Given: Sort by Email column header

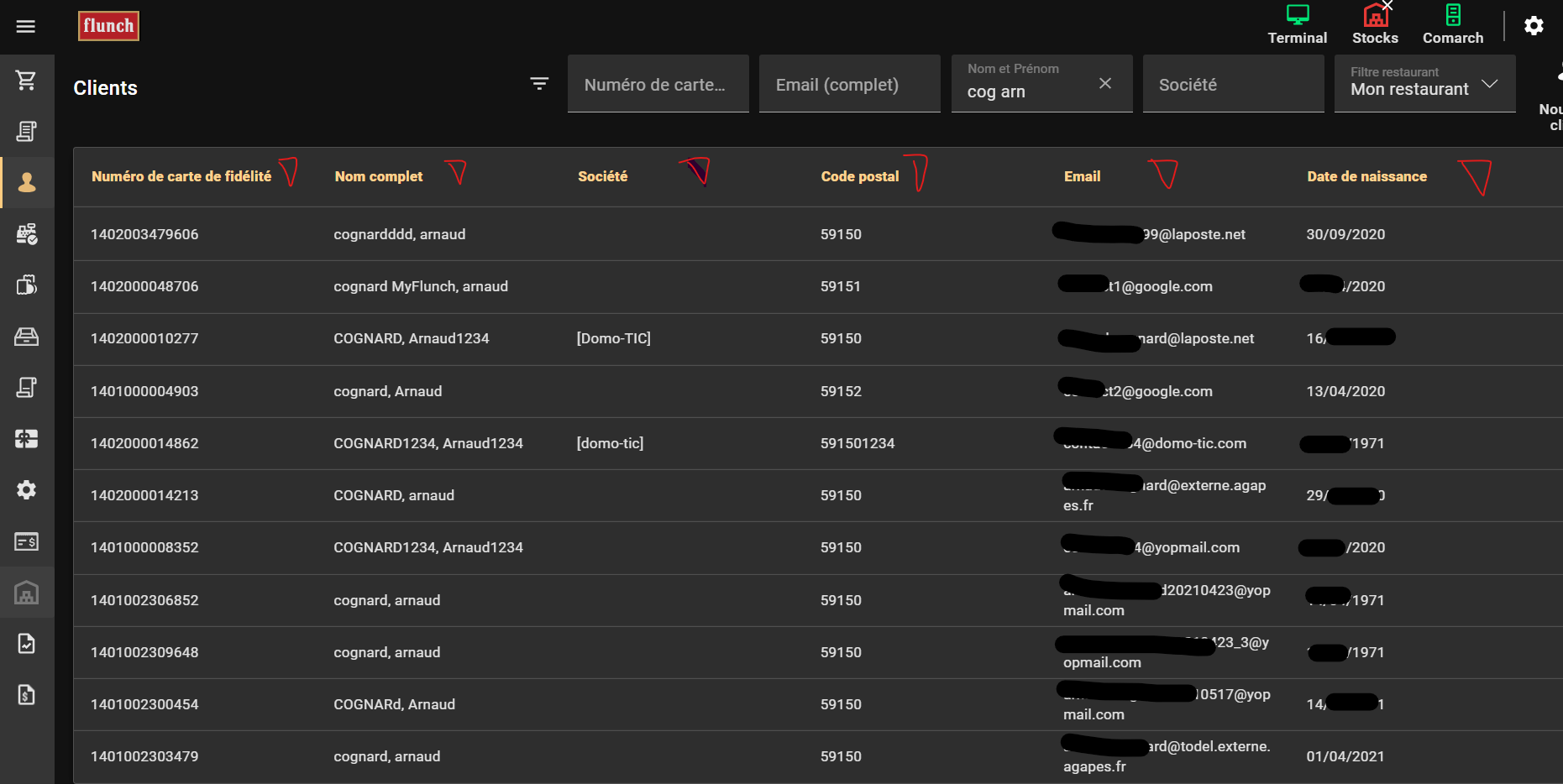Looking at the screenshot, I should coord(1082,176).
